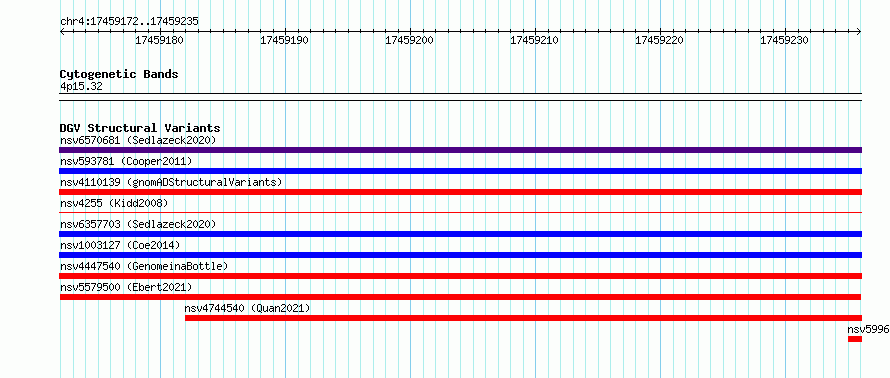The height and width of the screenshot is (378, 890).
Task: Open the nsv4744540 (Quan2021) label
Action: coord(247,308)
